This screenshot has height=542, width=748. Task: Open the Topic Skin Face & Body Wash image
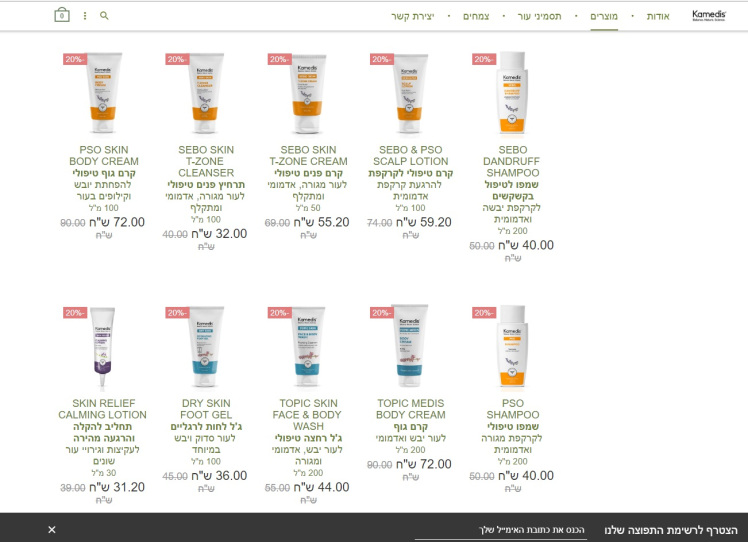point(308,346)
